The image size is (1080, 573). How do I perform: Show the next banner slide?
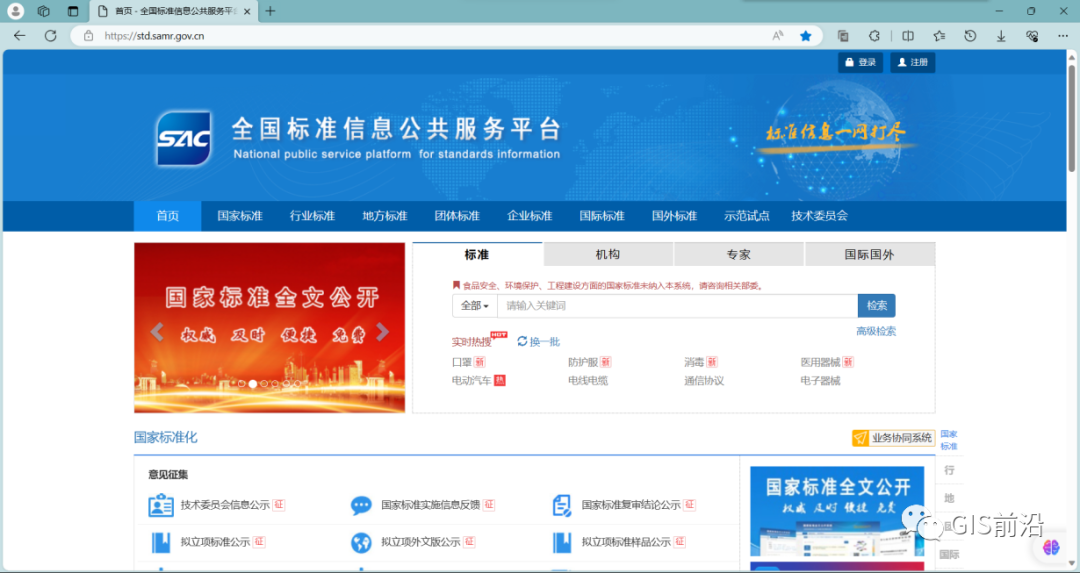pos(382,333)
